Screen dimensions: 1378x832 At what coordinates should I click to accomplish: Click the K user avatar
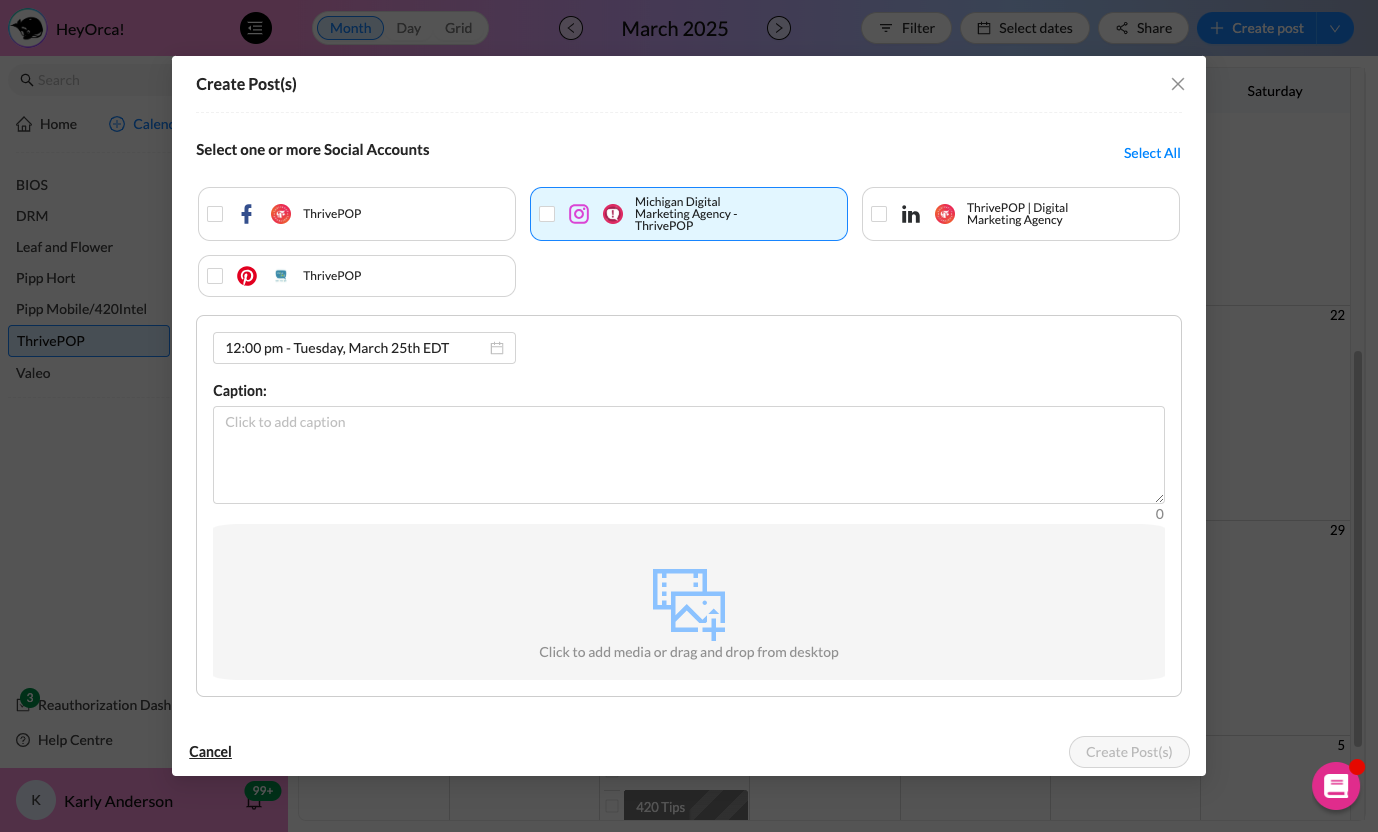tap(36, 801)
